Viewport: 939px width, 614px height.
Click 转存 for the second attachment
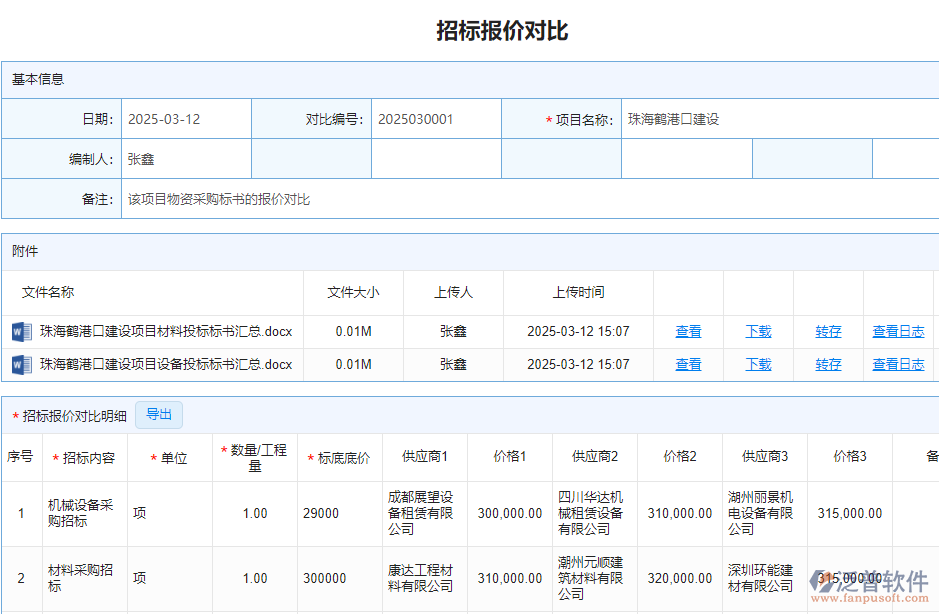click(x=827, y=364)
